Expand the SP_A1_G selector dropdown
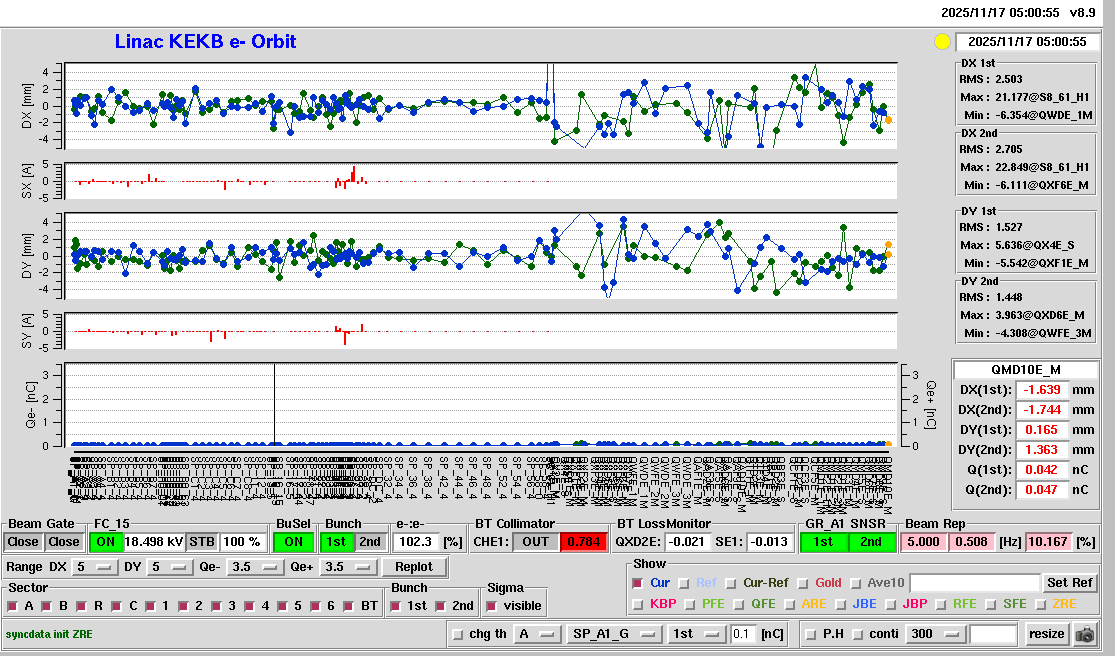This screenshot has height=656, width=1115. pos(614,634)
